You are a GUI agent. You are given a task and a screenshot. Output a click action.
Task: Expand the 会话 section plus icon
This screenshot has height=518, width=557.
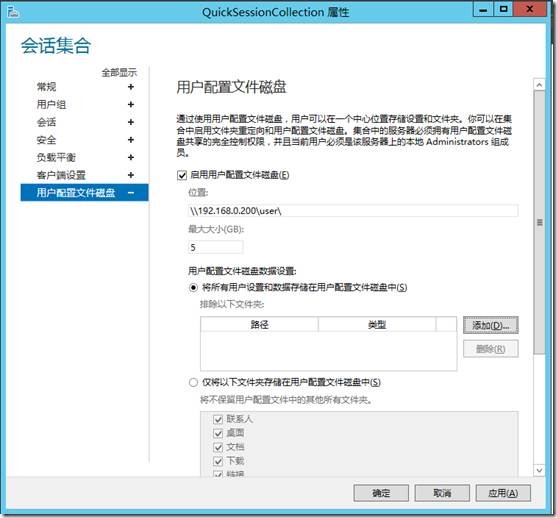[x=131, y=122]
